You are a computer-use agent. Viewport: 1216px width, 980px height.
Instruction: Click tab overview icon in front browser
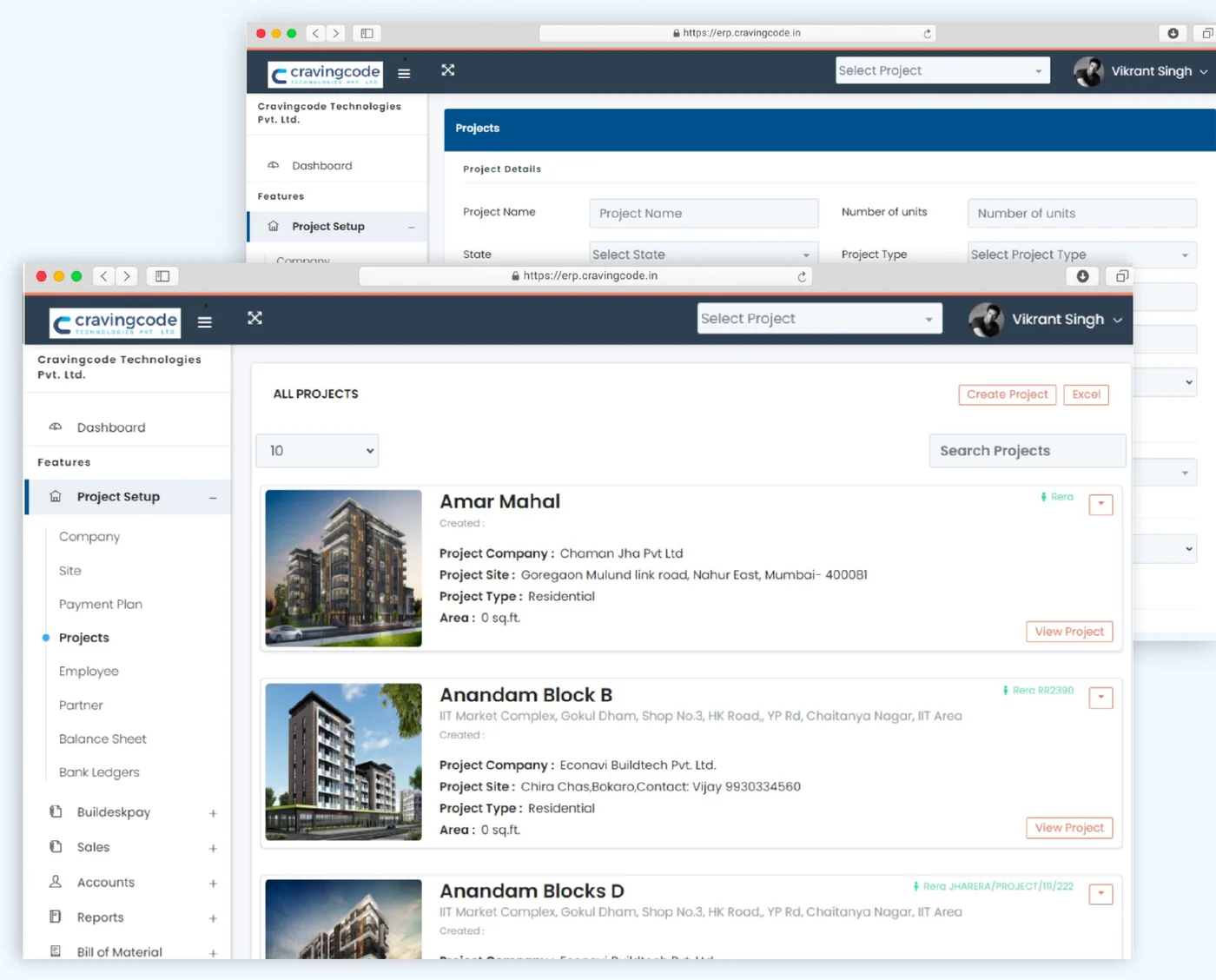(x=1122, y=276)
